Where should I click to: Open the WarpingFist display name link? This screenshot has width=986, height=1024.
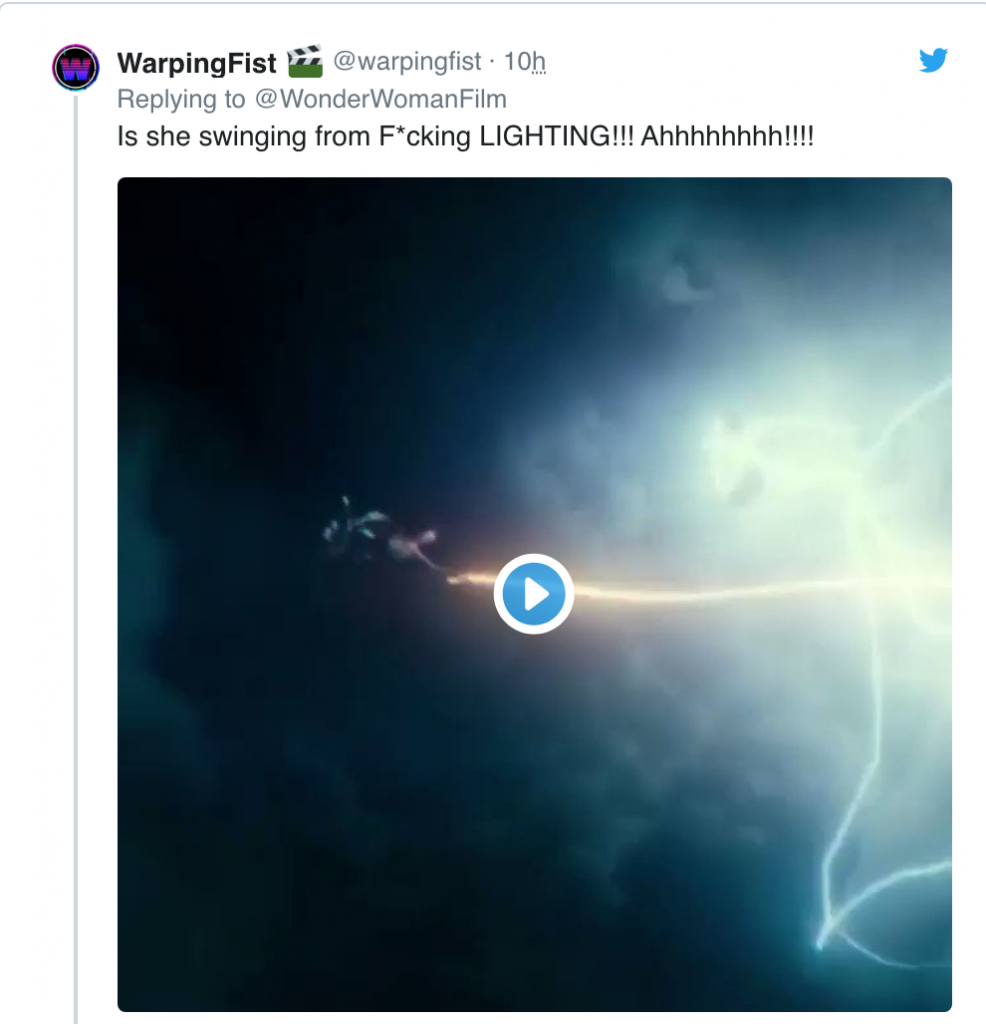coord(197,63)
